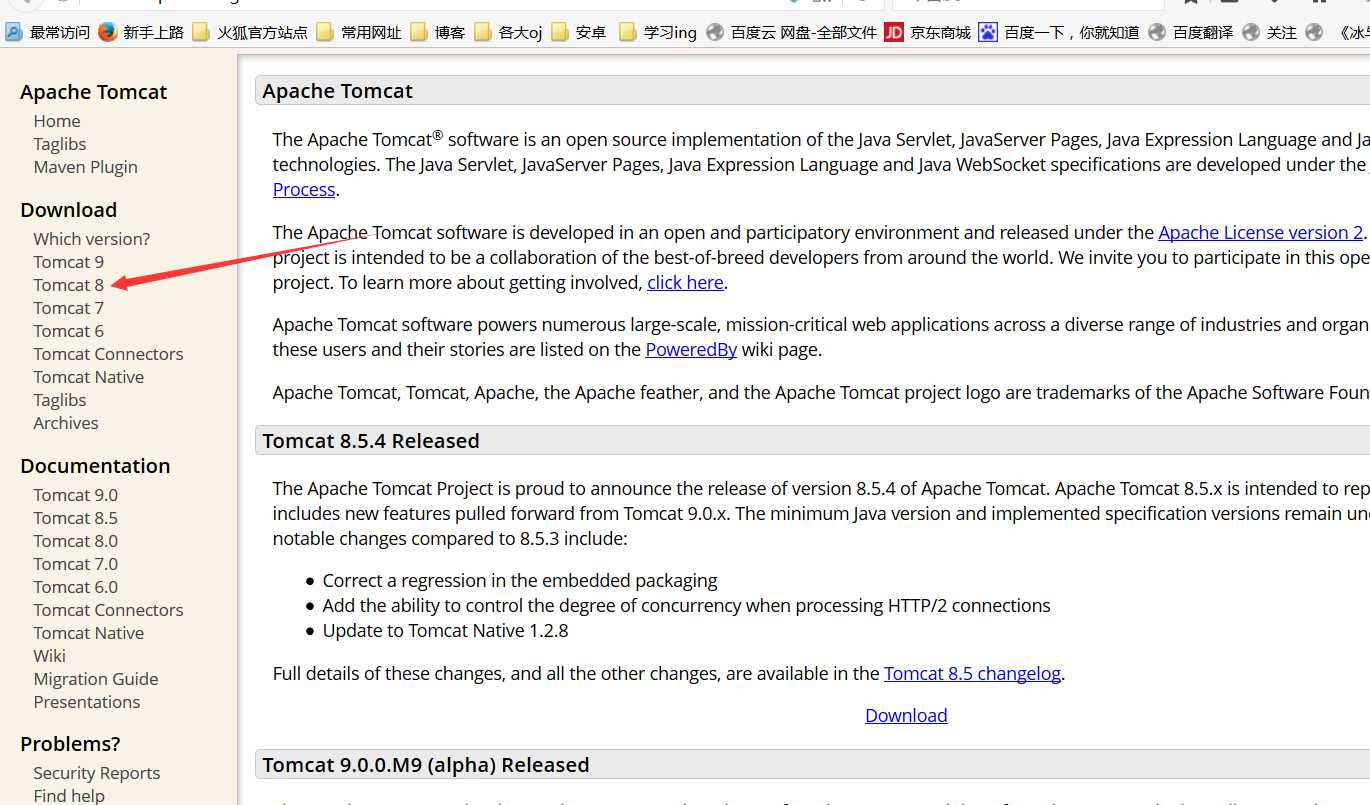
Task: Open the Archives link
Action: point(66,423)
